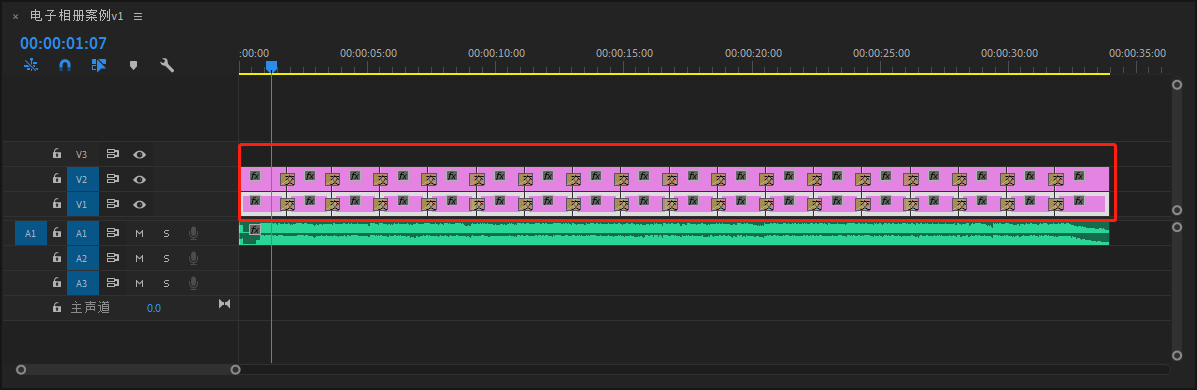This screenshot has height=390, width=1197.
Task: Toggle lock on track V2
Action: tap(56, 179)
